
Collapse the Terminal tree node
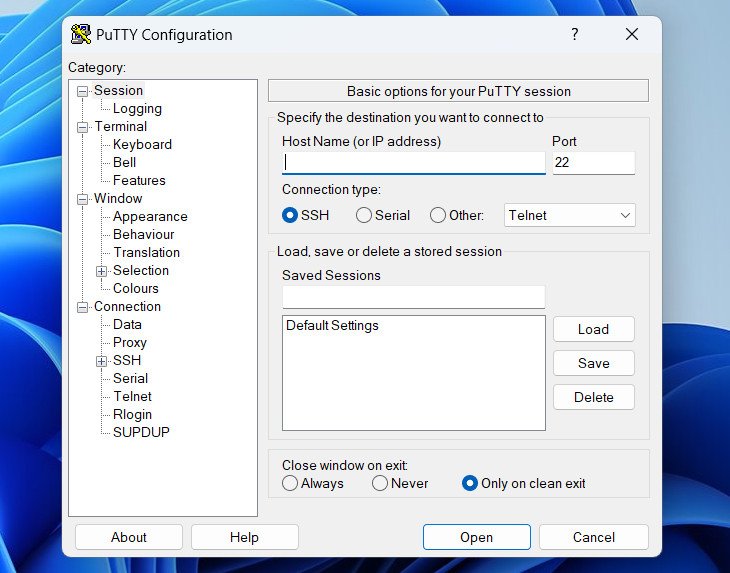(x=82, y=127)
